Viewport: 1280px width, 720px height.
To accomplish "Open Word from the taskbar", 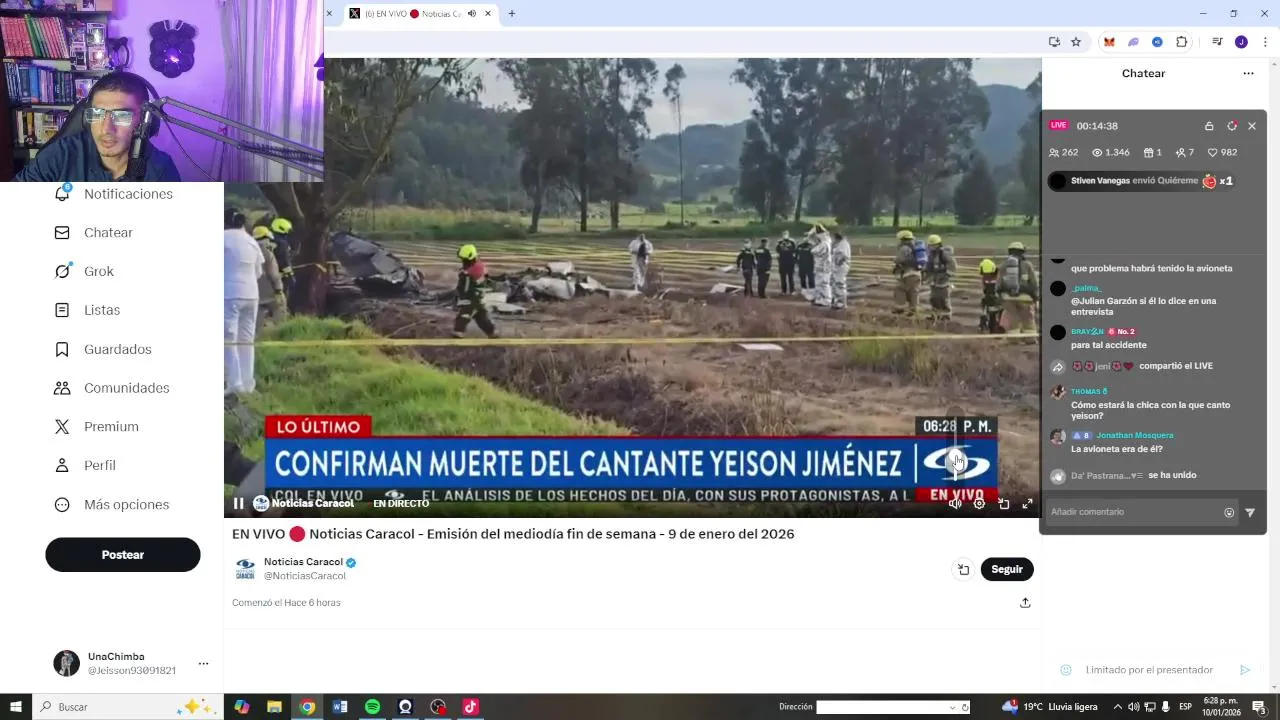I will (x=340, y=707).
